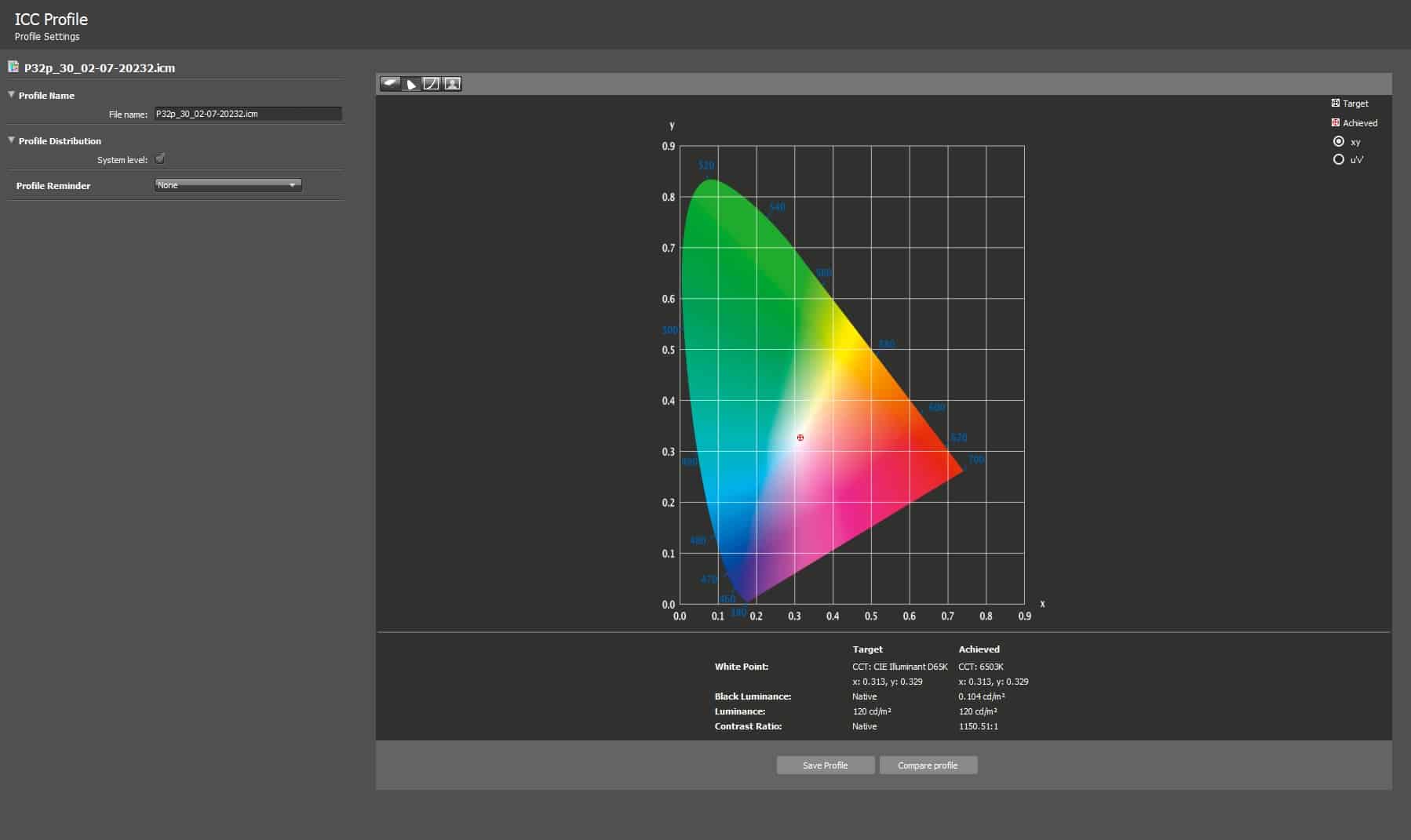Viewport: 1411px width, 840px height.
Task: Open the first toolbar view with the flat white plane icon
Action: click(390, 84)
